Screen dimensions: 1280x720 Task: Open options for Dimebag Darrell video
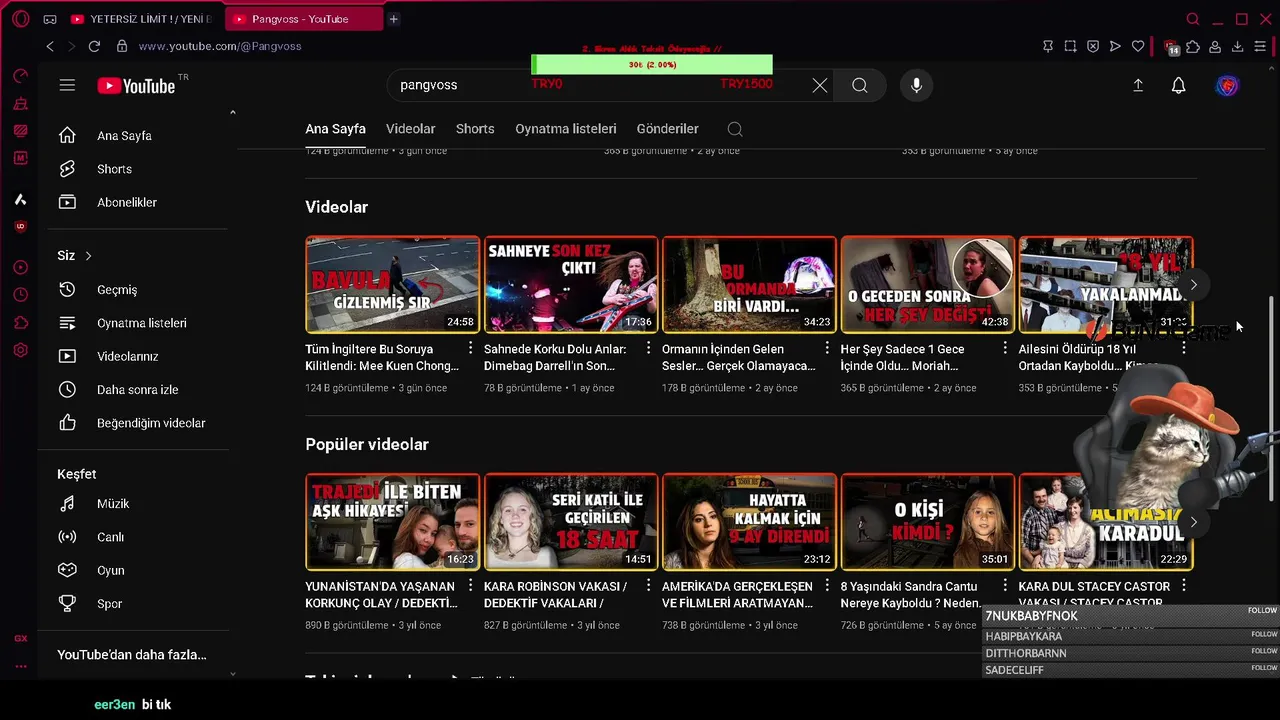[648, 348]
